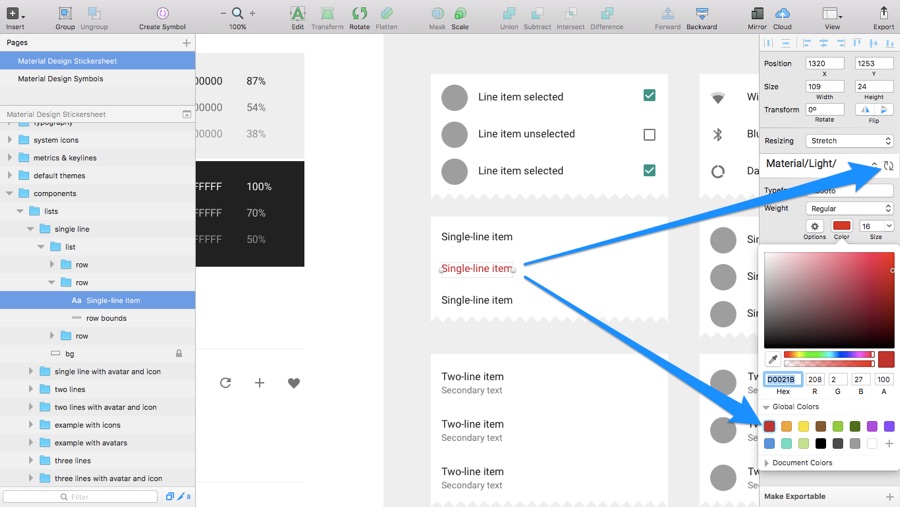The image size is (900, 507).
Task: Click the Hex D0021B field
Action: tap(783, 379)
